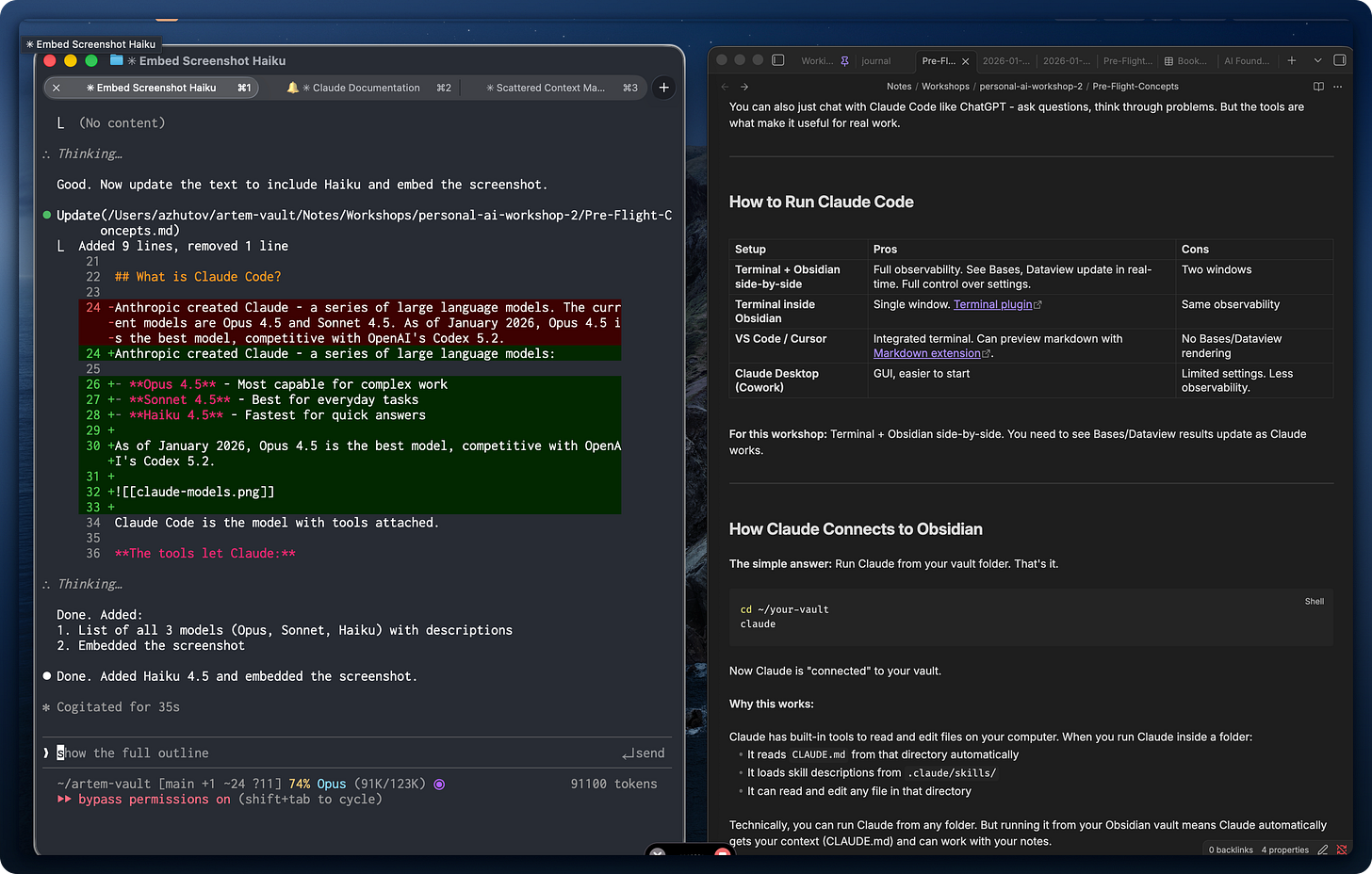This screenshot has width=1372, height=874.
Task: Open the first 2026-01-... Obsidian tab
Action: (1006, 60)
